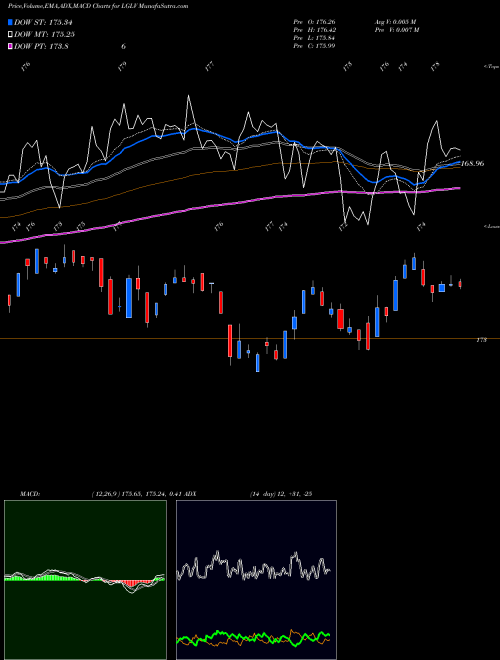Click the 'Pre H: 176.42' value
The width and height of the screenshot is (500, 660).
click(x=314, y=30)
